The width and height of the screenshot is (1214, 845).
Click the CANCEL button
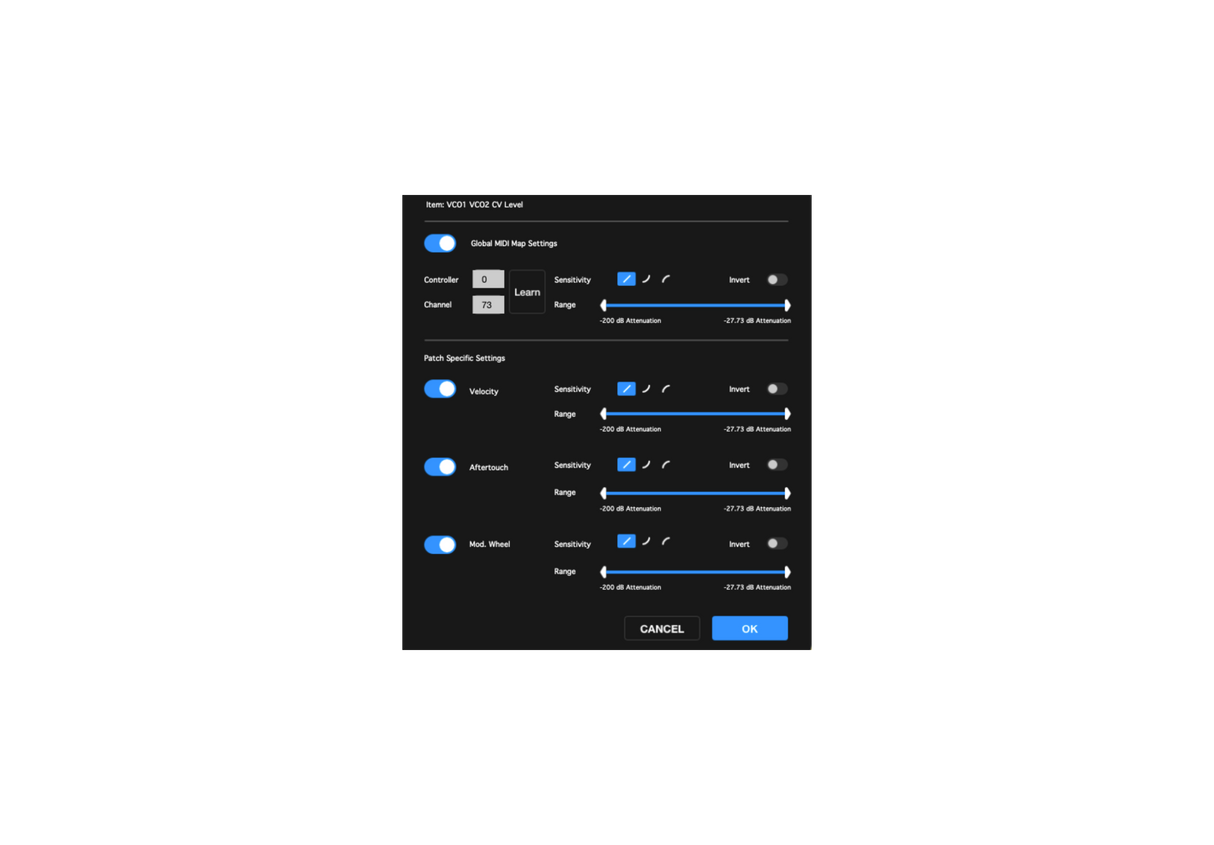[662, 628]
